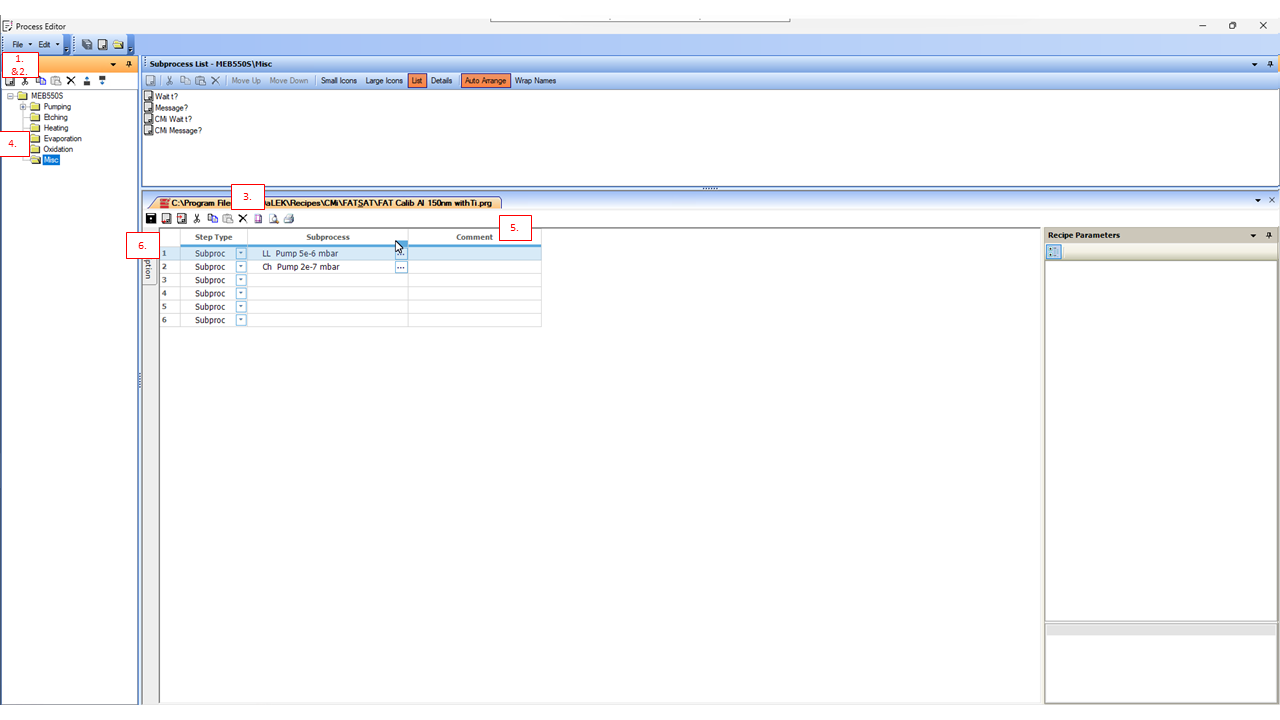Image resolution: width=1280 pixels, height=720 pixels.
Task: Click the categorized view icon under Recipe Parameters
Action: point(1054,252)
